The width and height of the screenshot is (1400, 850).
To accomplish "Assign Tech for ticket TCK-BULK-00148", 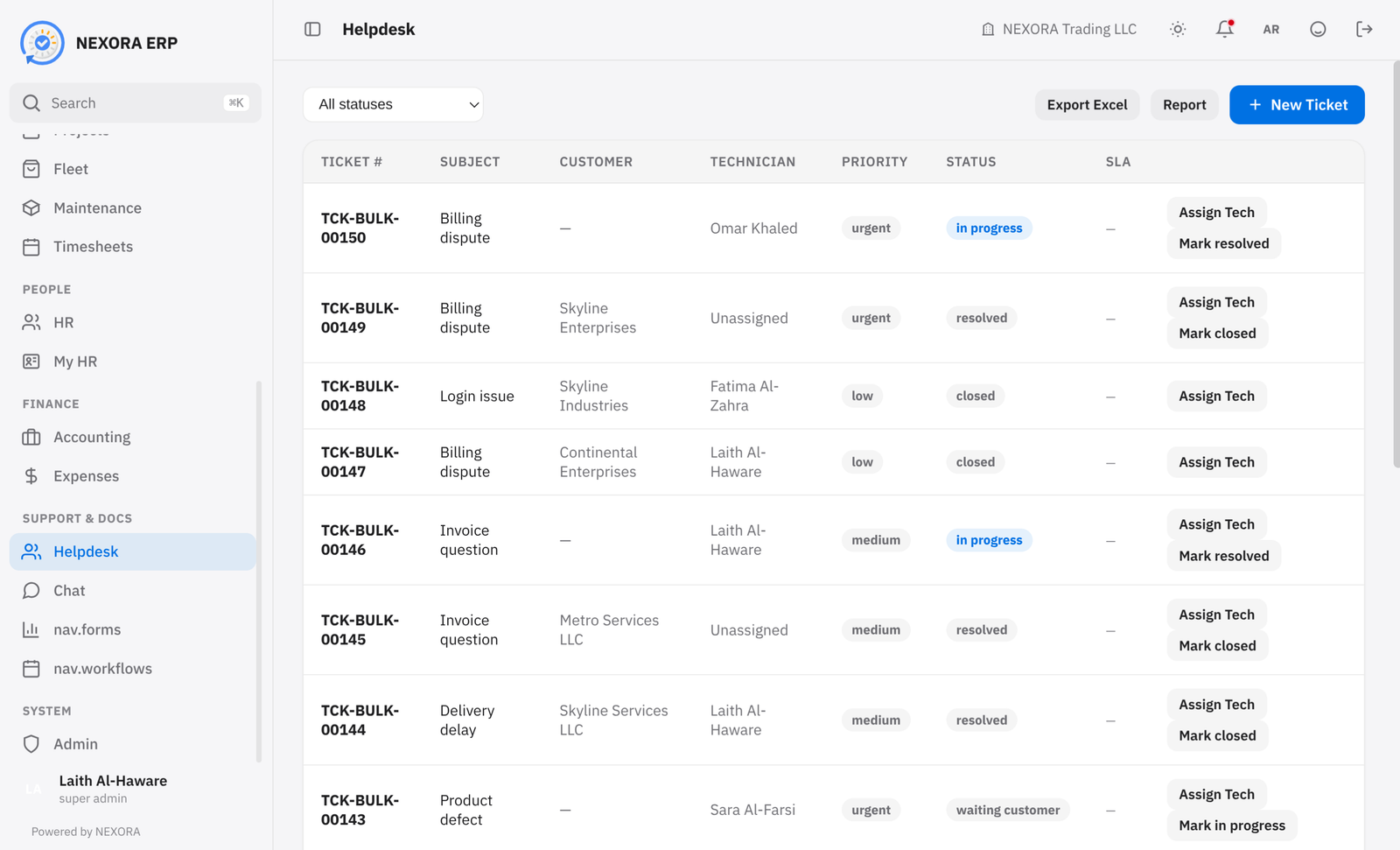I will coord(1216,396).
